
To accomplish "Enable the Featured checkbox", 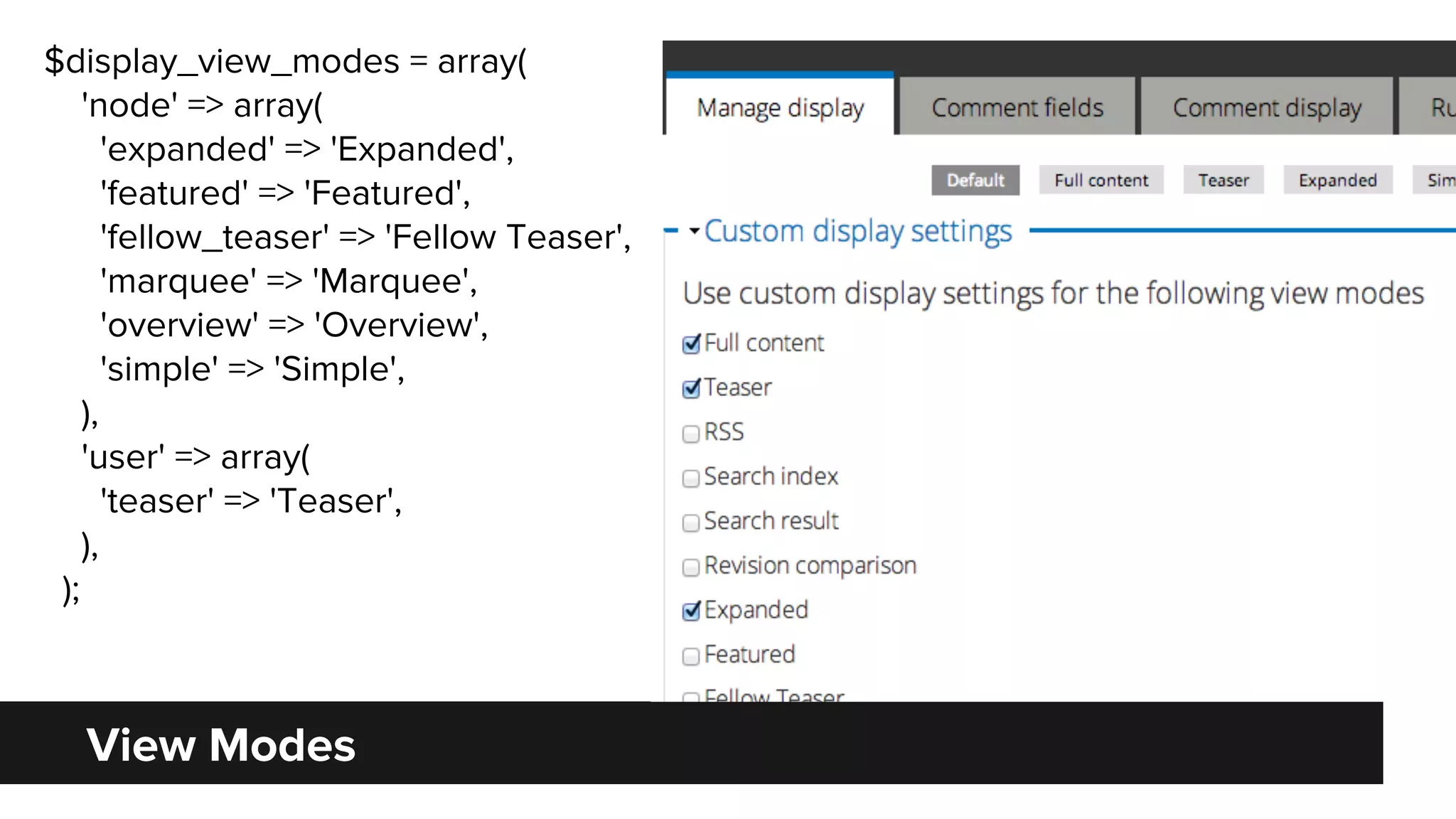I will point(691,656).
